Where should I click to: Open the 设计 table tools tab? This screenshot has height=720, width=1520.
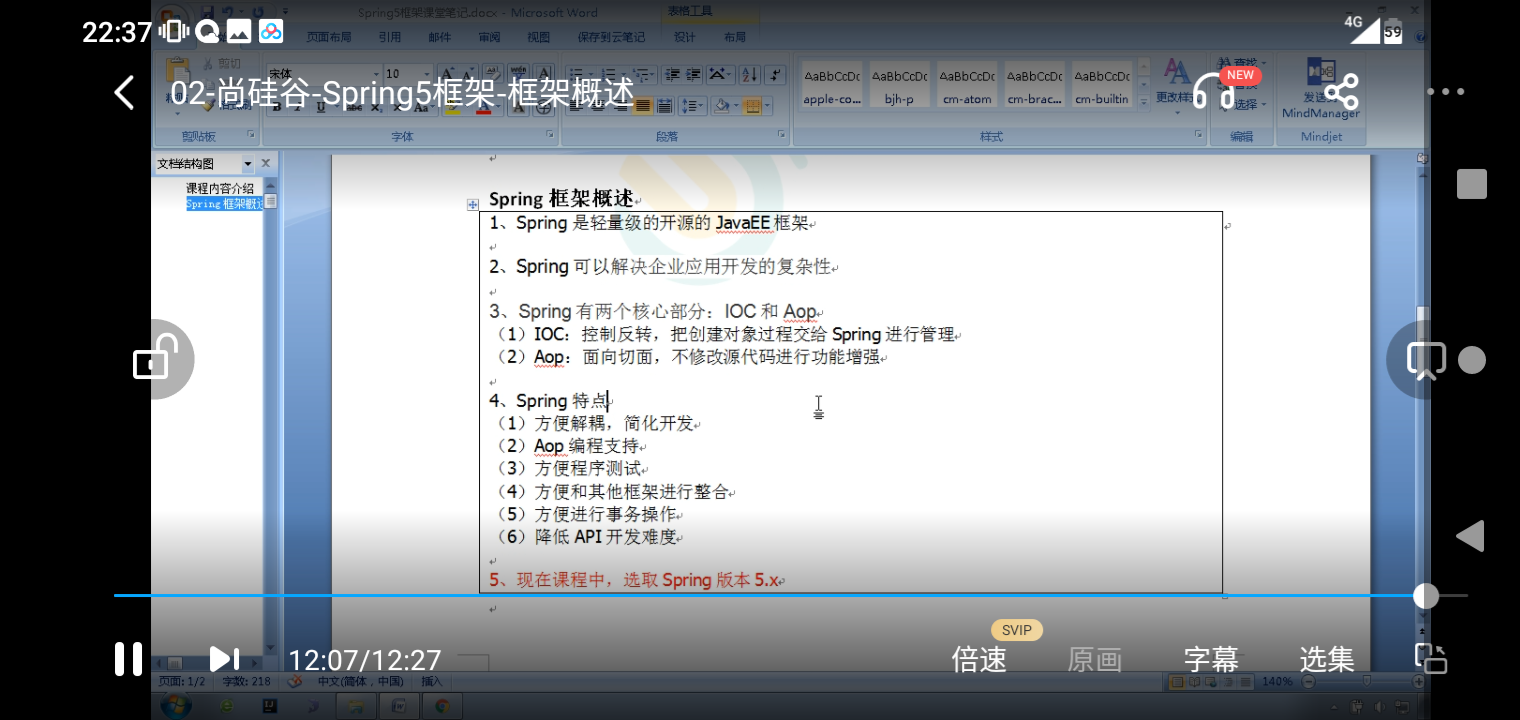pos(685,37)
